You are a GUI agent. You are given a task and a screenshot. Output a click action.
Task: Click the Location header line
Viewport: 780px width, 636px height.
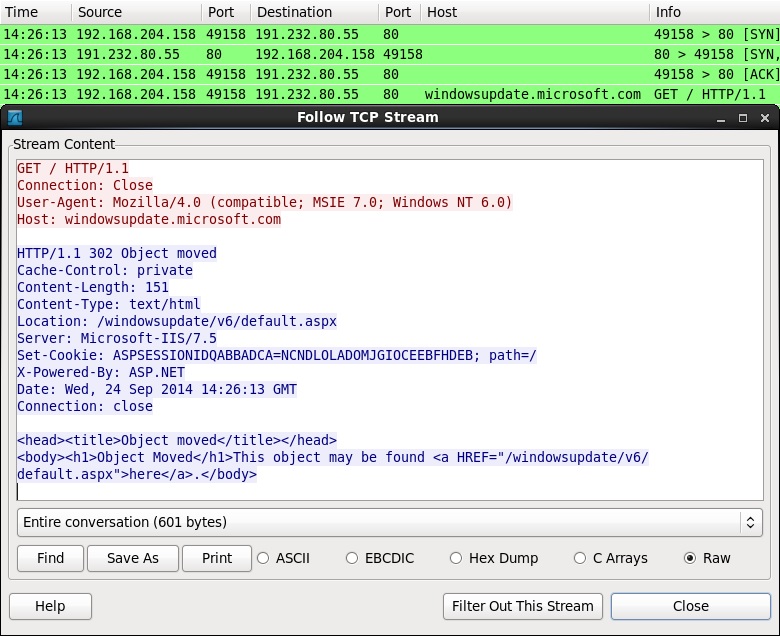coord(177,321)
